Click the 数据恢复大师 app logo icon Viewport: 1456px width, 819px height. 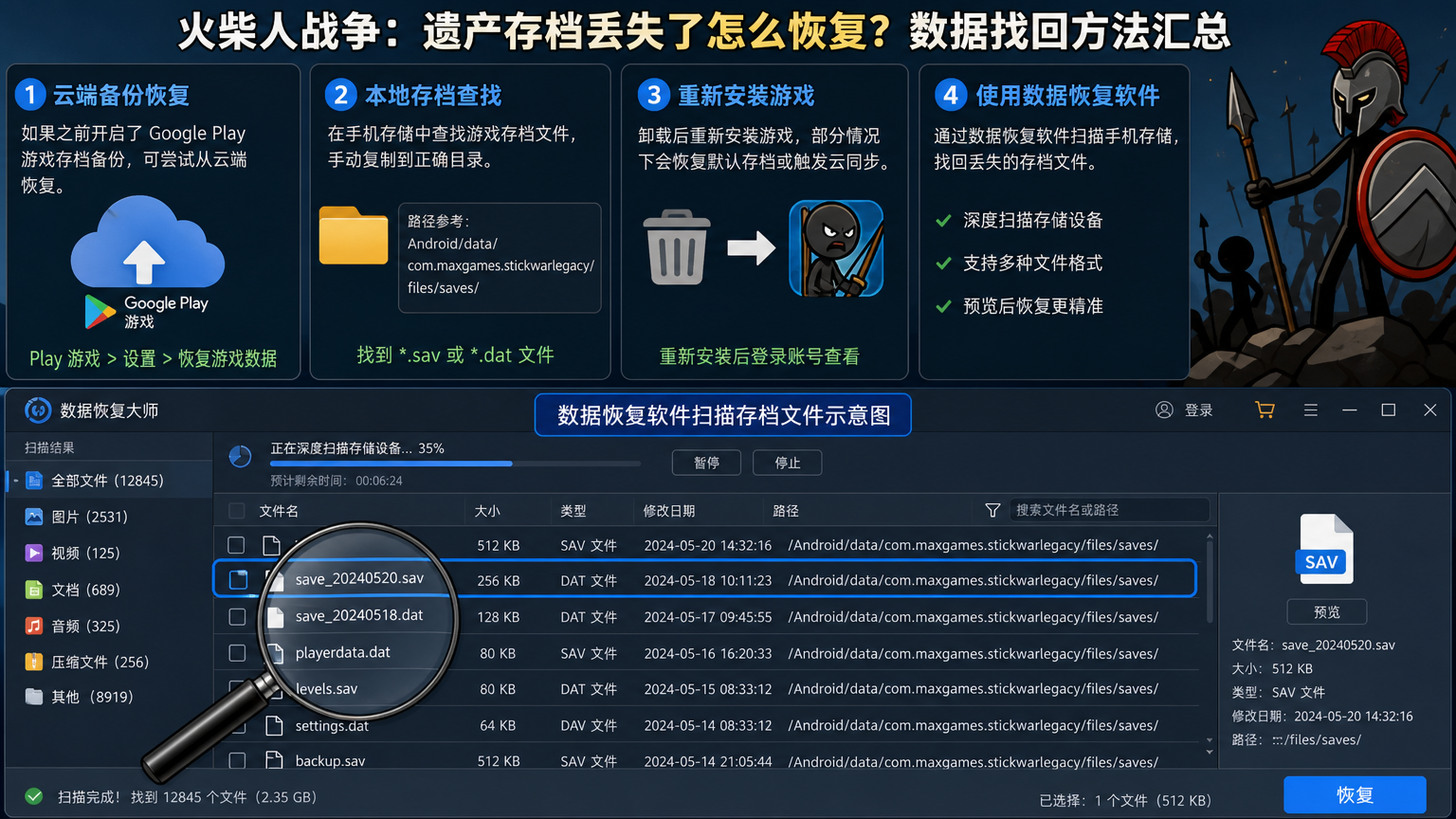[38, 410]
